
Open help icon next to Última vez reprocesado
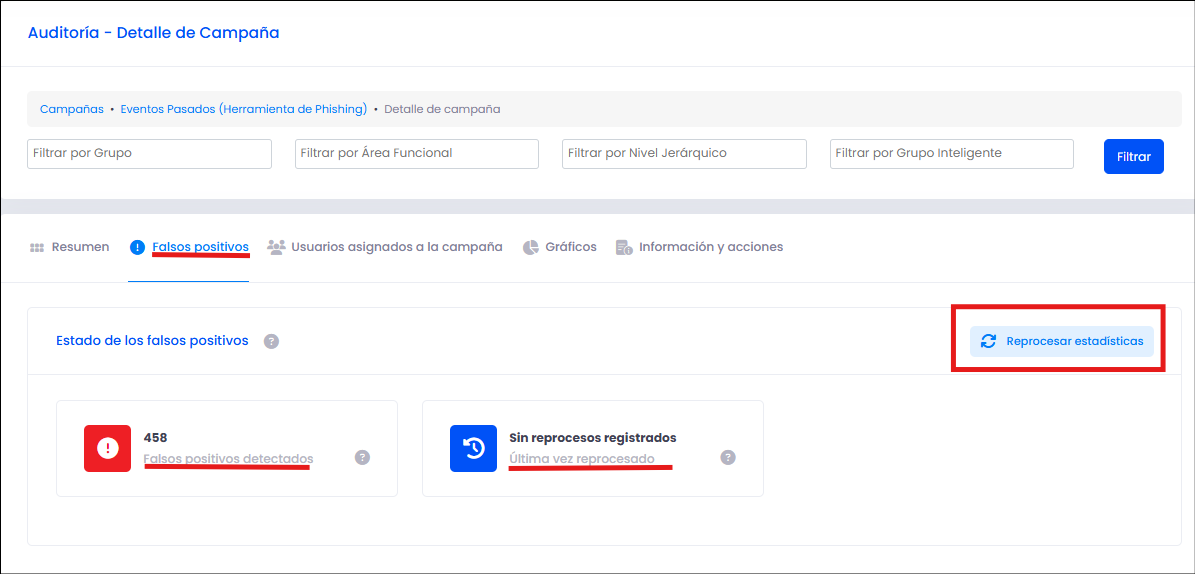tap(728, 457)
